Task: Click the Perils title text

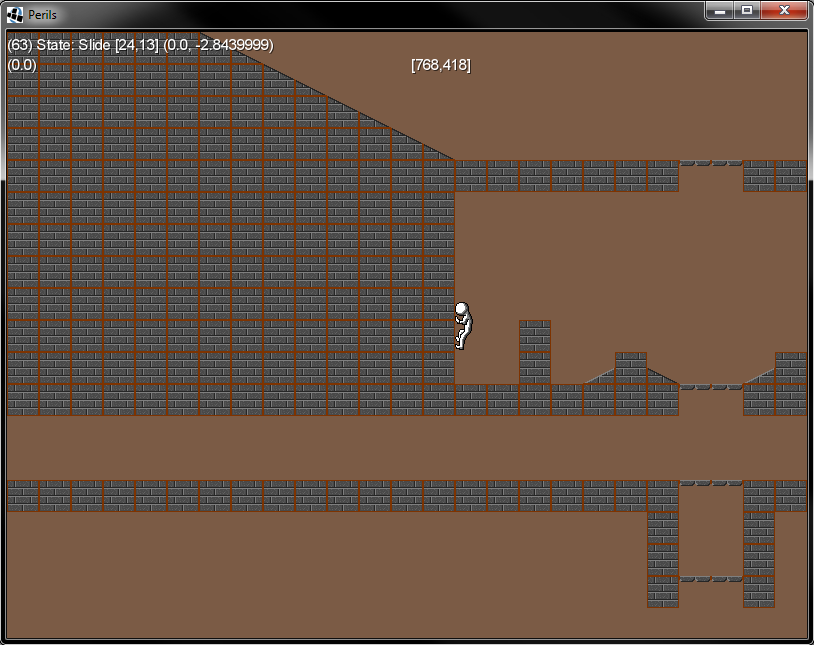Action: [42, 15]
